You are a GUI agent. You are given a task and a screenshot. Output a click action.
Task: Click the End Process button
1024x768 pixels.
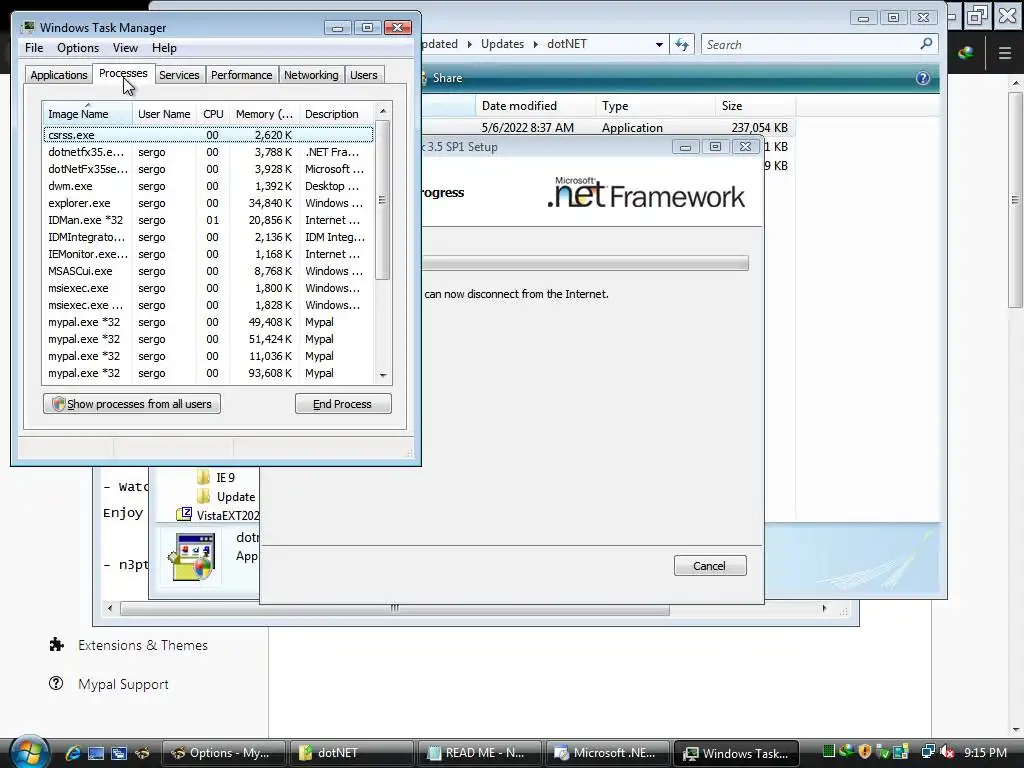[x=343, y=404]
